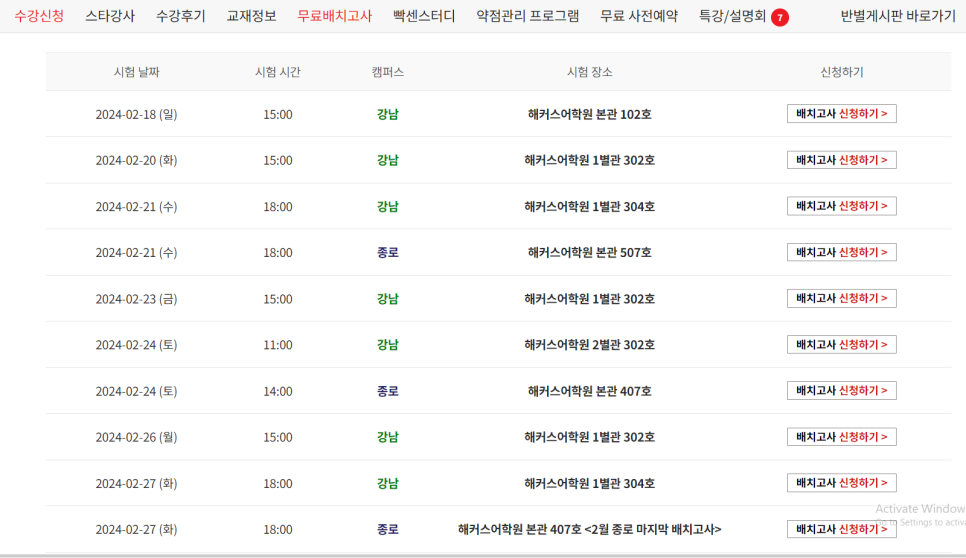Click the 신청하기 column header
The height and width of the screenshot is (558, 966).
842,72
